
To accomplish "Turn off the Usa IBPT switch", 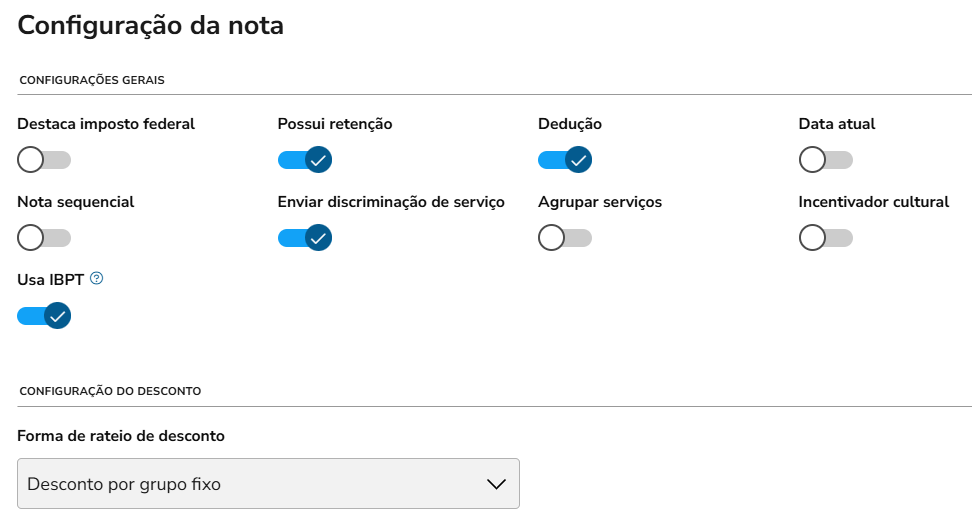I will click(x=44, y=316).
